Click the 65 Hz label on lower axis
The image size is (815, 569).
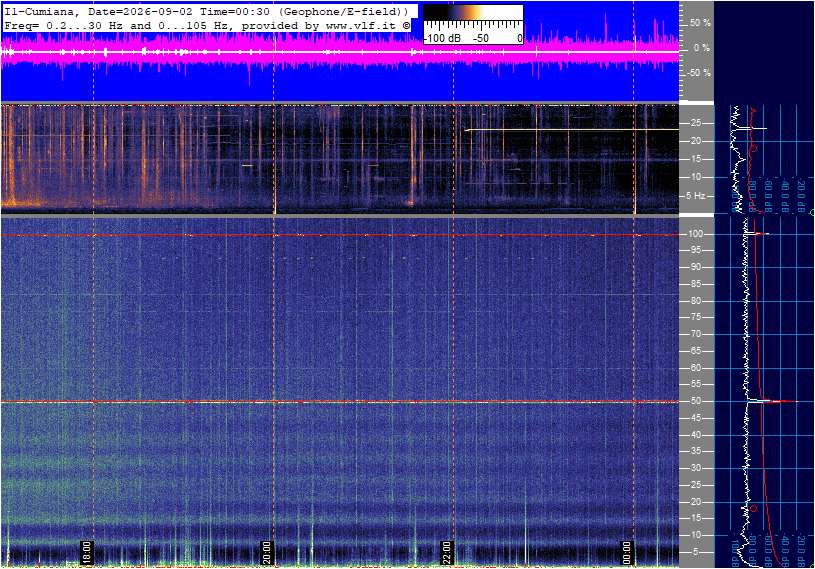point(695,351)
